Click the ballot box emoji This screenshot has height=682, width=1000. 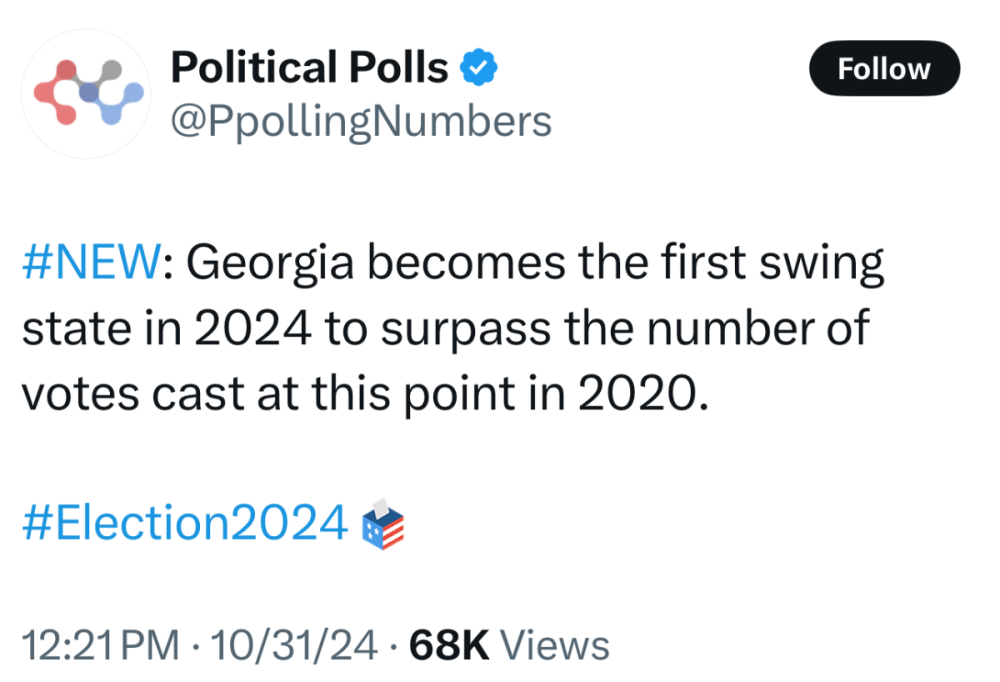point(382,523)
